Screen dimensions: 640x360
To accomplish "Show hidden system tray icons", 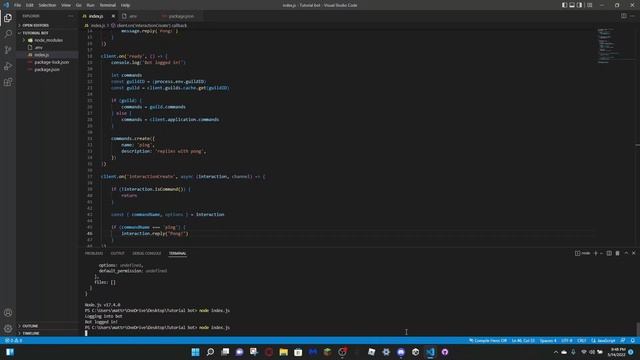I will [556, 352].
